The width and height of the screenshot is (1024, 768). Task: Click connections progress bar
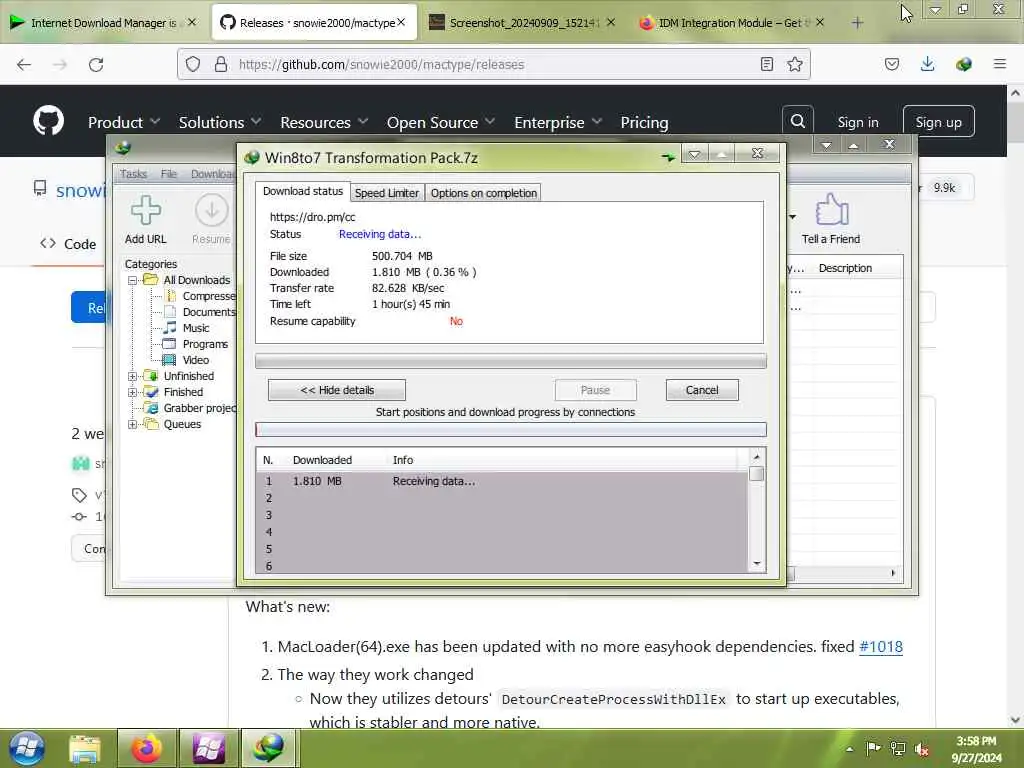[511, 429]
